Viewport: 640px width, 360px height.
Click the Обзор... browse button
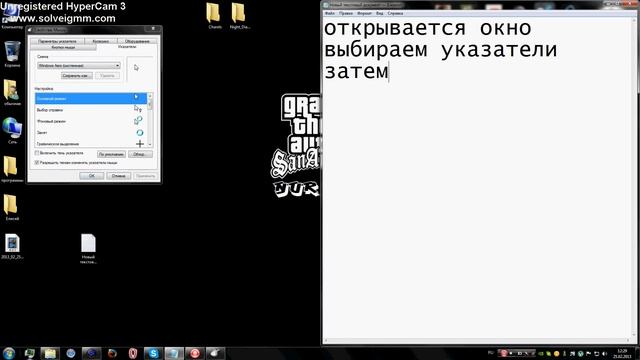[140, 154]
